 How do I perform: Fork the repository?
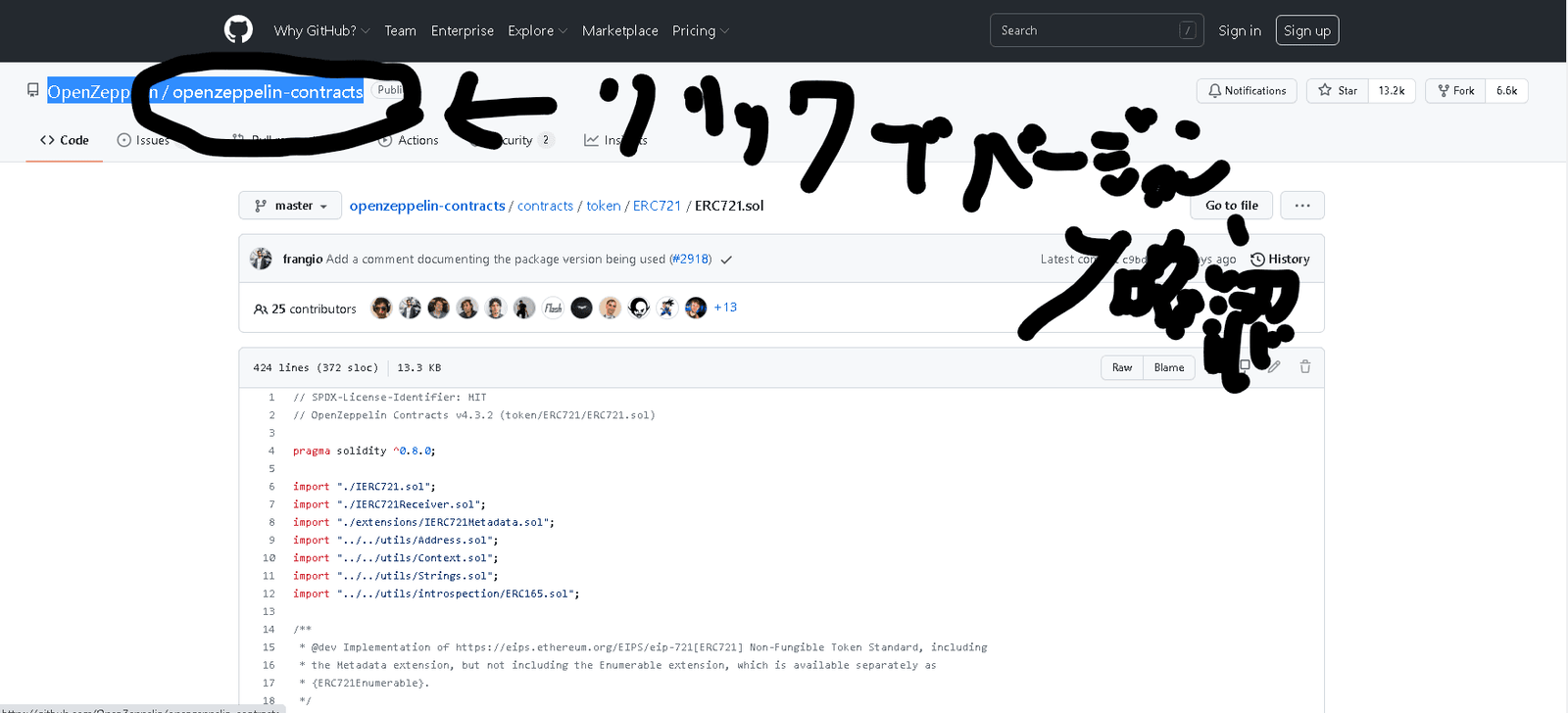tap(1455, 91)
